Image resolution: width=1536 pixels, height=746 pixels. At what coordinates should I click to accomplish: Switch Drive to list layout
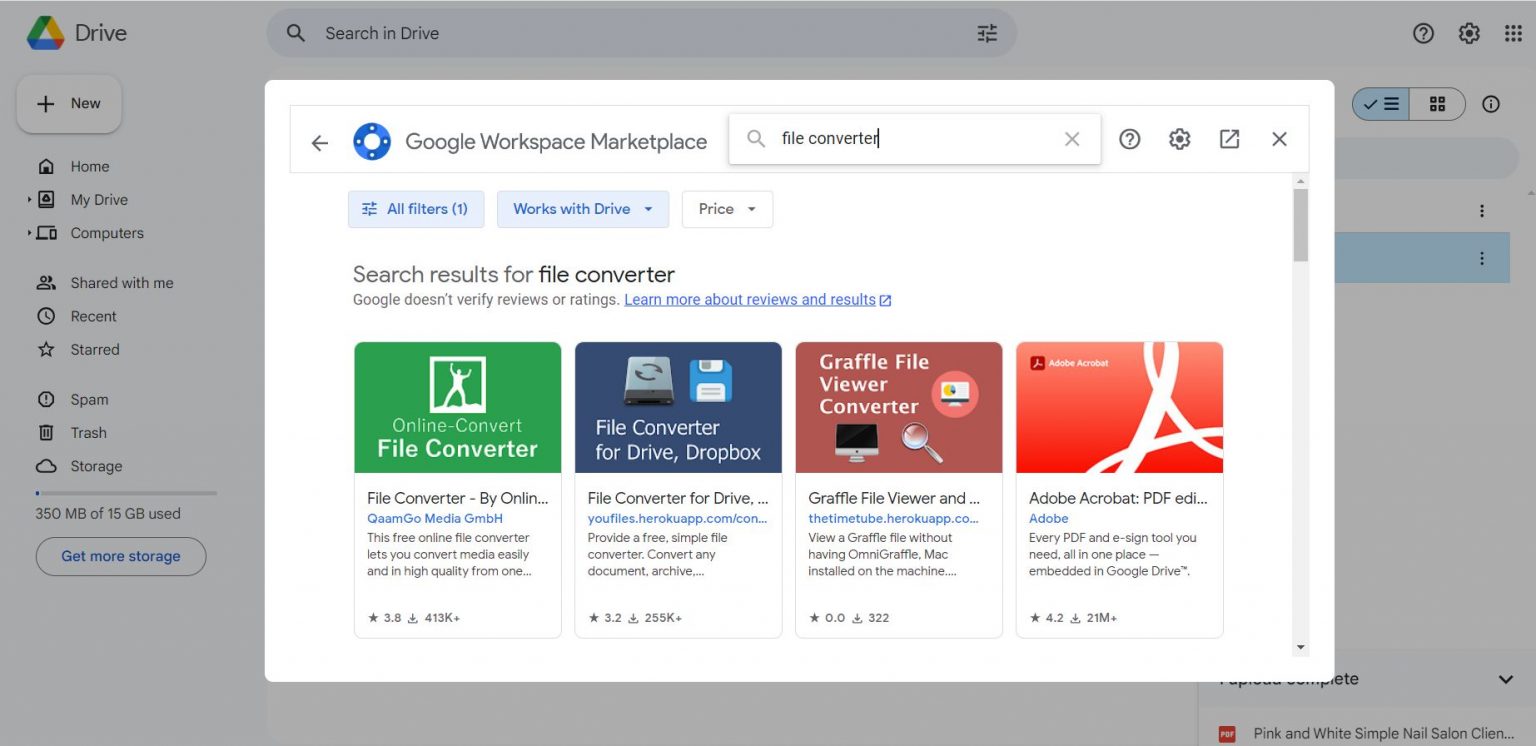pyautogui.click(x=1381, y=104)
